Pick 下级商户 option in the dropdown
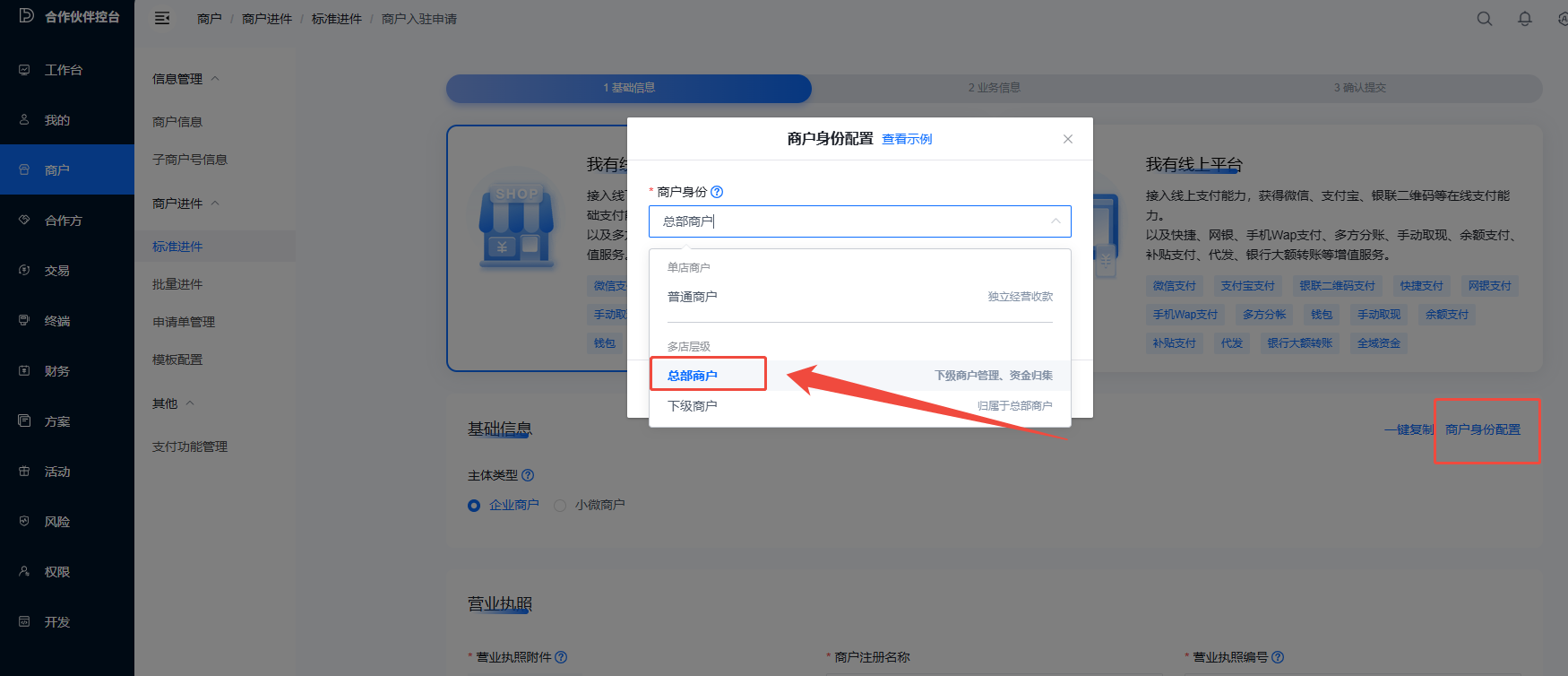Viewport: 1568px width, 676px height. (693, 406)
